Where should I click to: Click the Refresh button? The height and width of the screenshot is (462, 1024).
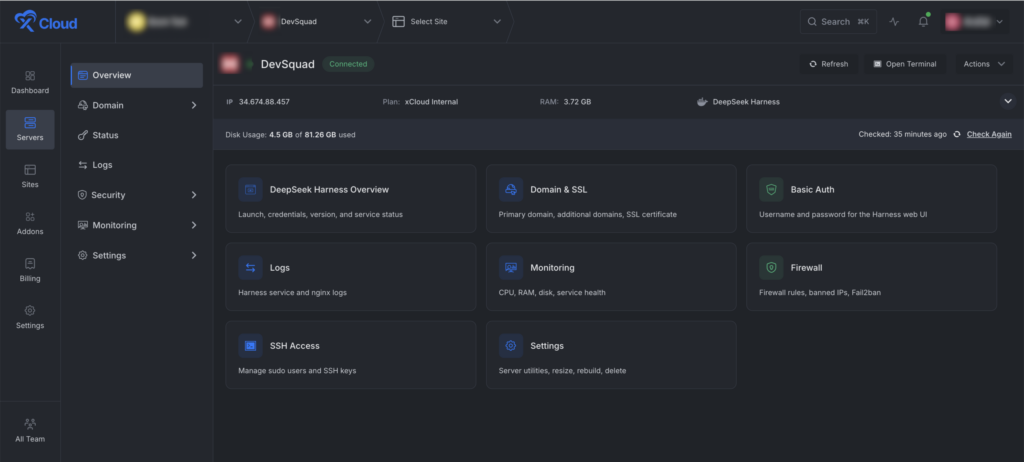(x=829, y=64)
